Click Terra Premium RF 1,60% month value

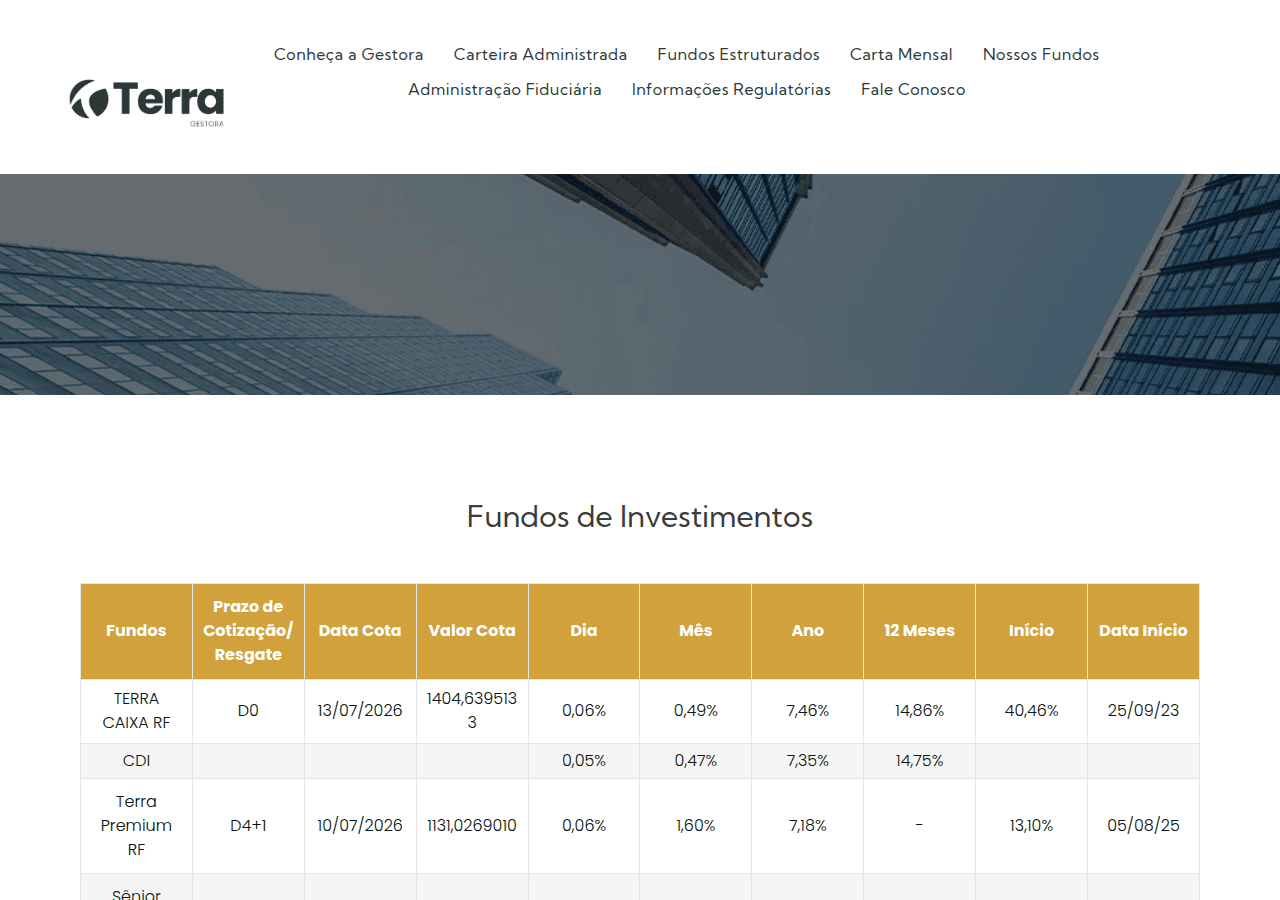pyautogui.click(x=696, y=826)
